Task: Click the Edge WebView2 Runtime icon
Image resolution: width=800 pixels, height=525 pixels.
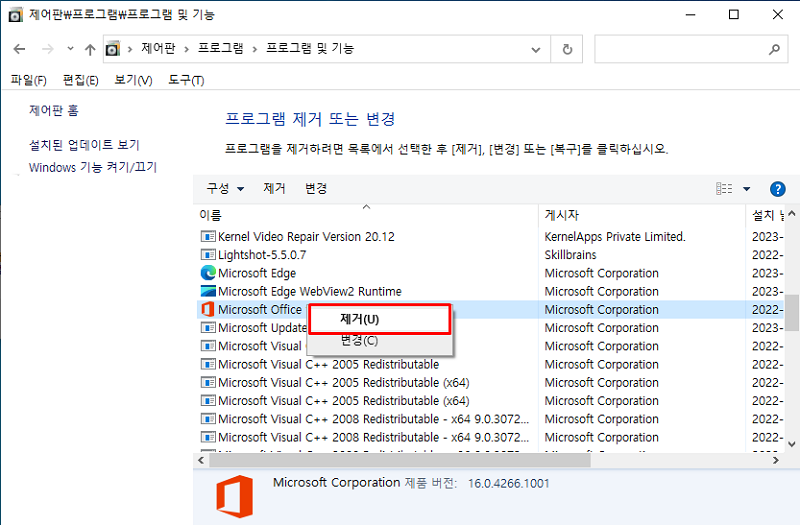Action: (x=208, y=291)
